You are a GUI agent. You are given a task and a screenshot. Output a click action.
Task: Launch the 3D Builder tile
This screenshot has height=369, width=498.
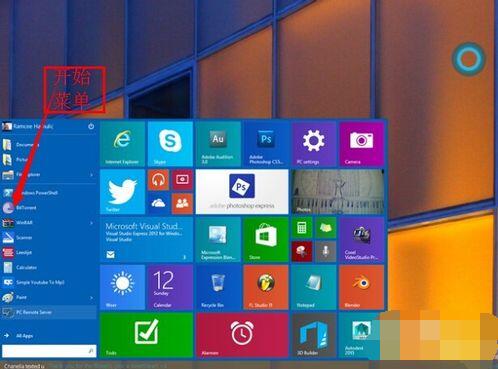point(314,335)
